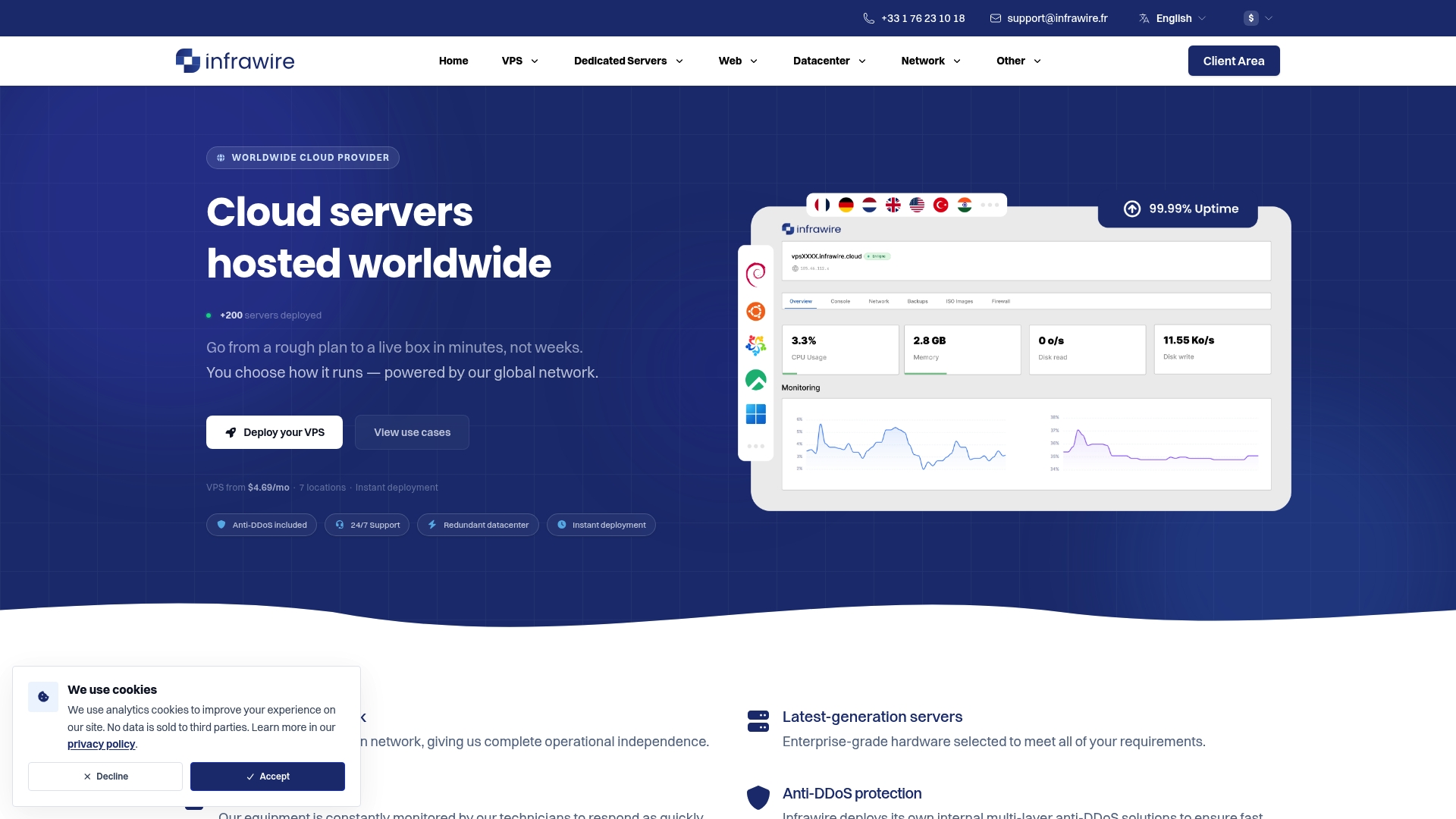1456x819 pixels.
Task: Switch to ISO Images tab in preview
Action: pos(959,301)
